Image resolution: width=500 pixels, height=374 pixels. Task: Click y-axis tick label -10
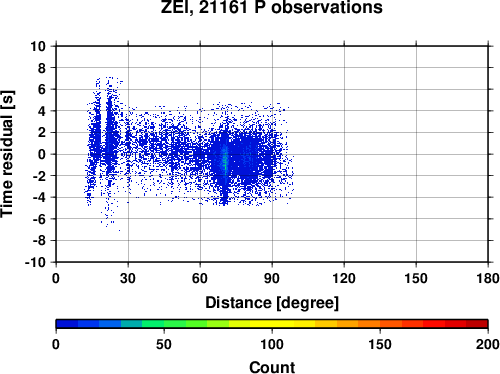click(35, 262)
